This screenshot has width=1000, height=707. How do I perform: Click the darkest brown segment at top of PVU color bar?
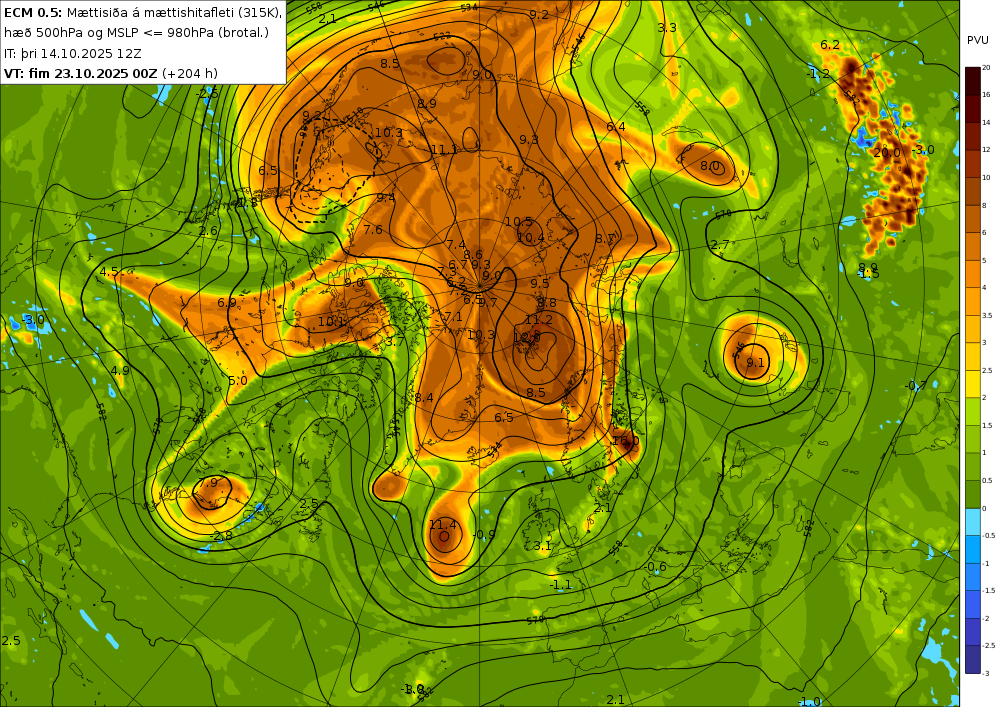pyautogui.click(x=973, y=81)
